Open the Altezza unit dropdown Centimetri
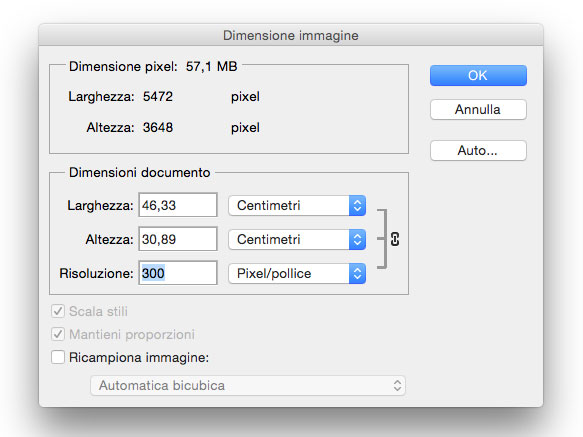This screenshot has width=583, height=437. [x=297, y=239]
